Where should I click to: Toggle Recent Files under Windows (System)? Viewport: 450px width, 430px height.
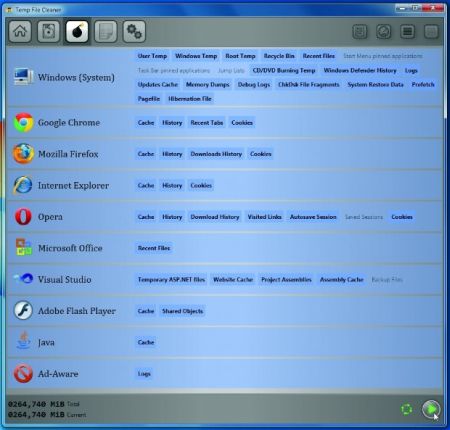[x=319, y=56]
